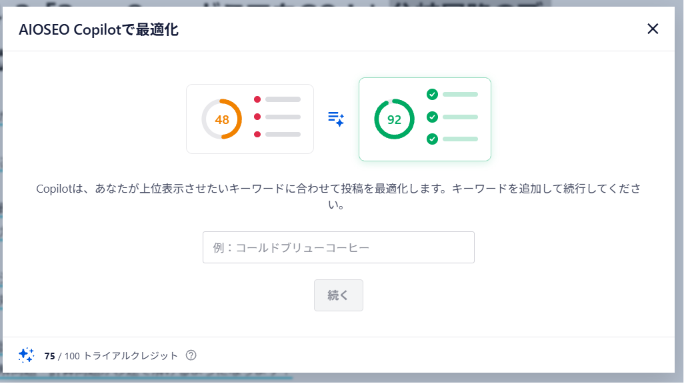Click the keyword input field
The width and height of the screenshot is (684, 383).
(339, 247)
